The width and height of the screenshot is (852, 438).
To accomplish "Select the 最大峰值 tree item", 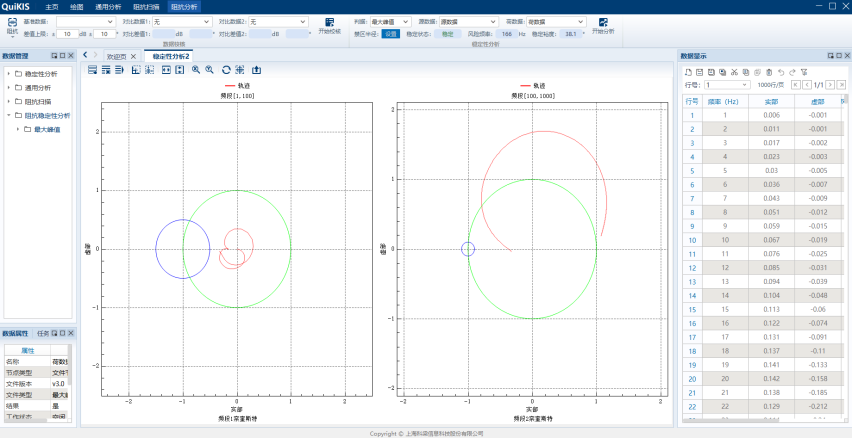I will [47, 129].
